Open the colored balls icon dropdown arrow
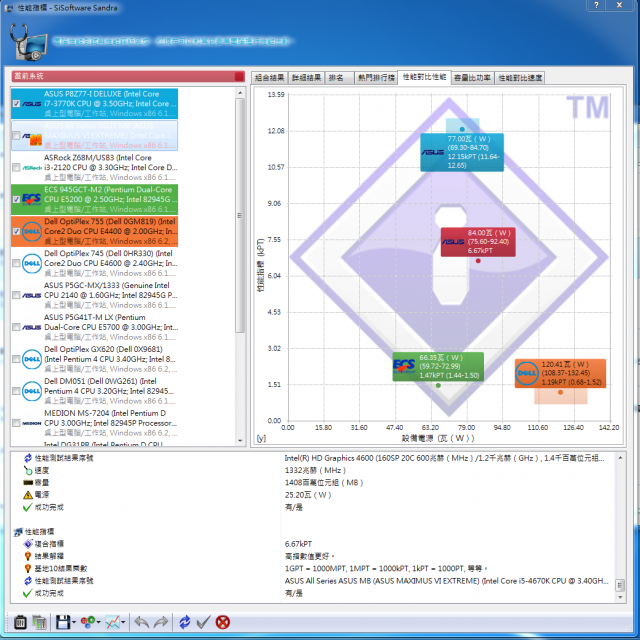 pyautogui.click(x=98, y=623)
